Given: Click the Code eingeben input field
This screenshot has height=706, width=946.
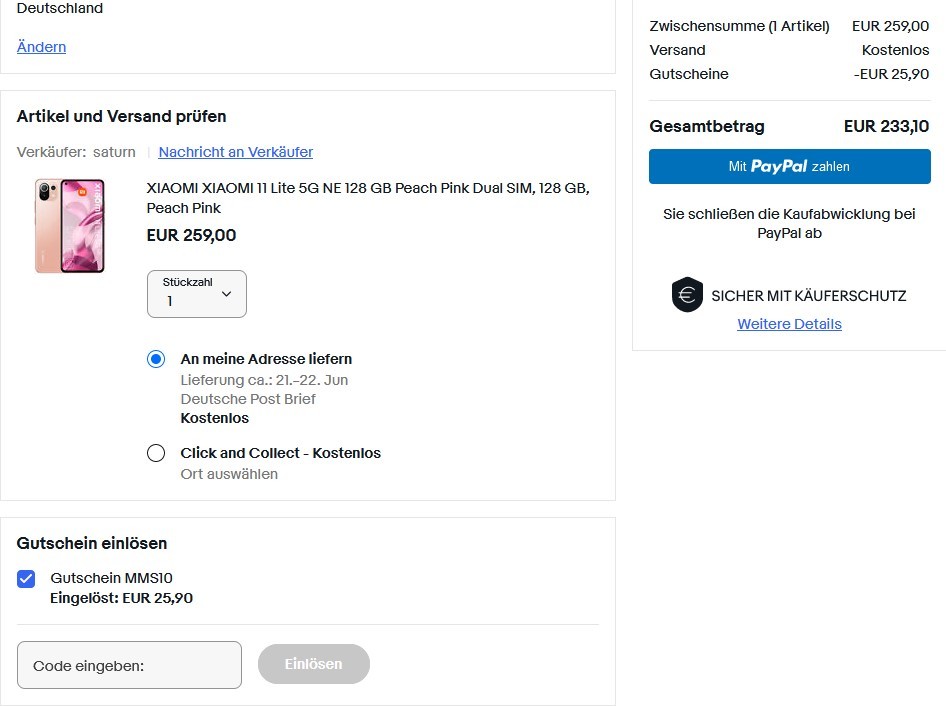Looking at the screenshot, I should click(x=129, y=665).
